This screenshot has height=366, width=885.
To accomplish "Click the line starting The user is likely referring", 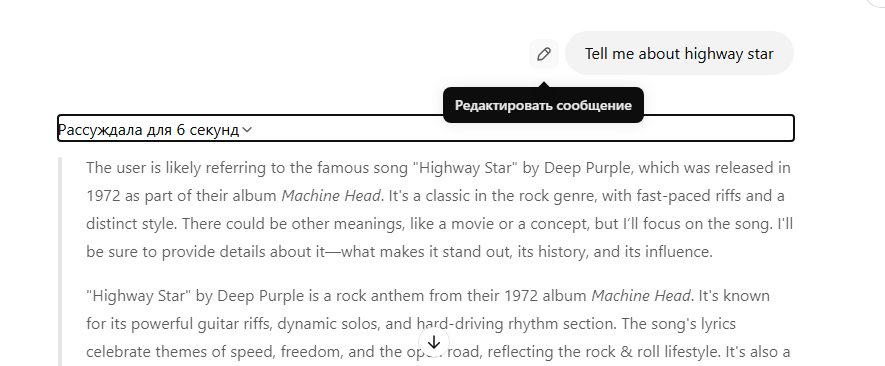I will 439,168.
